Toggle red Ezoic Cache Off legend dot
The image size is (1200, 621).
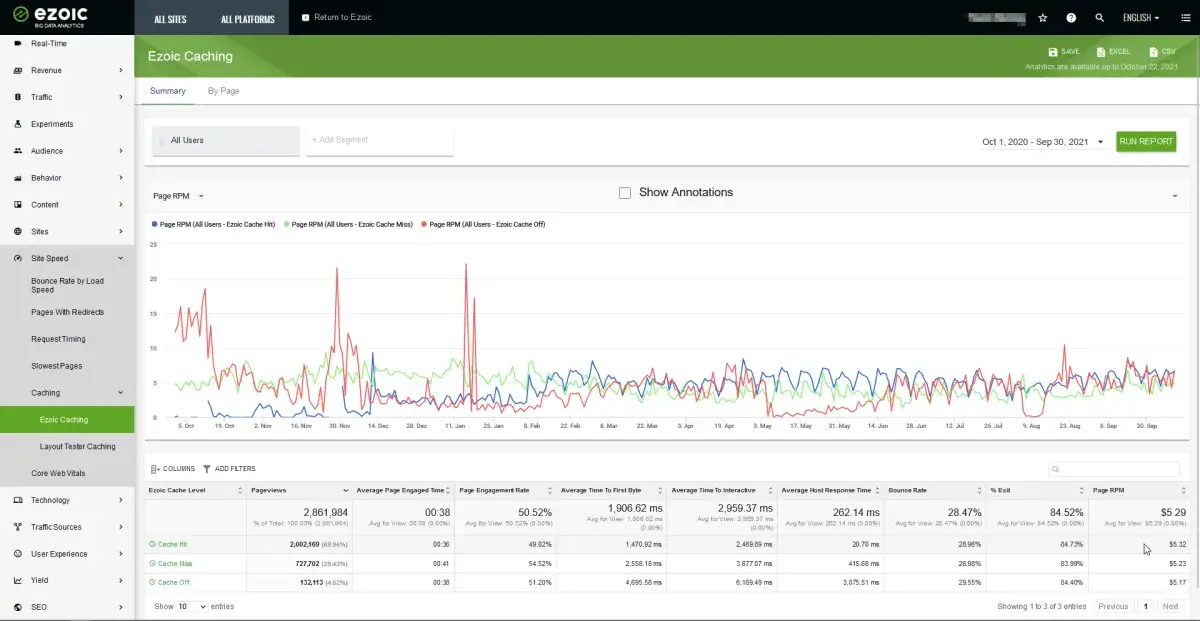423,225
